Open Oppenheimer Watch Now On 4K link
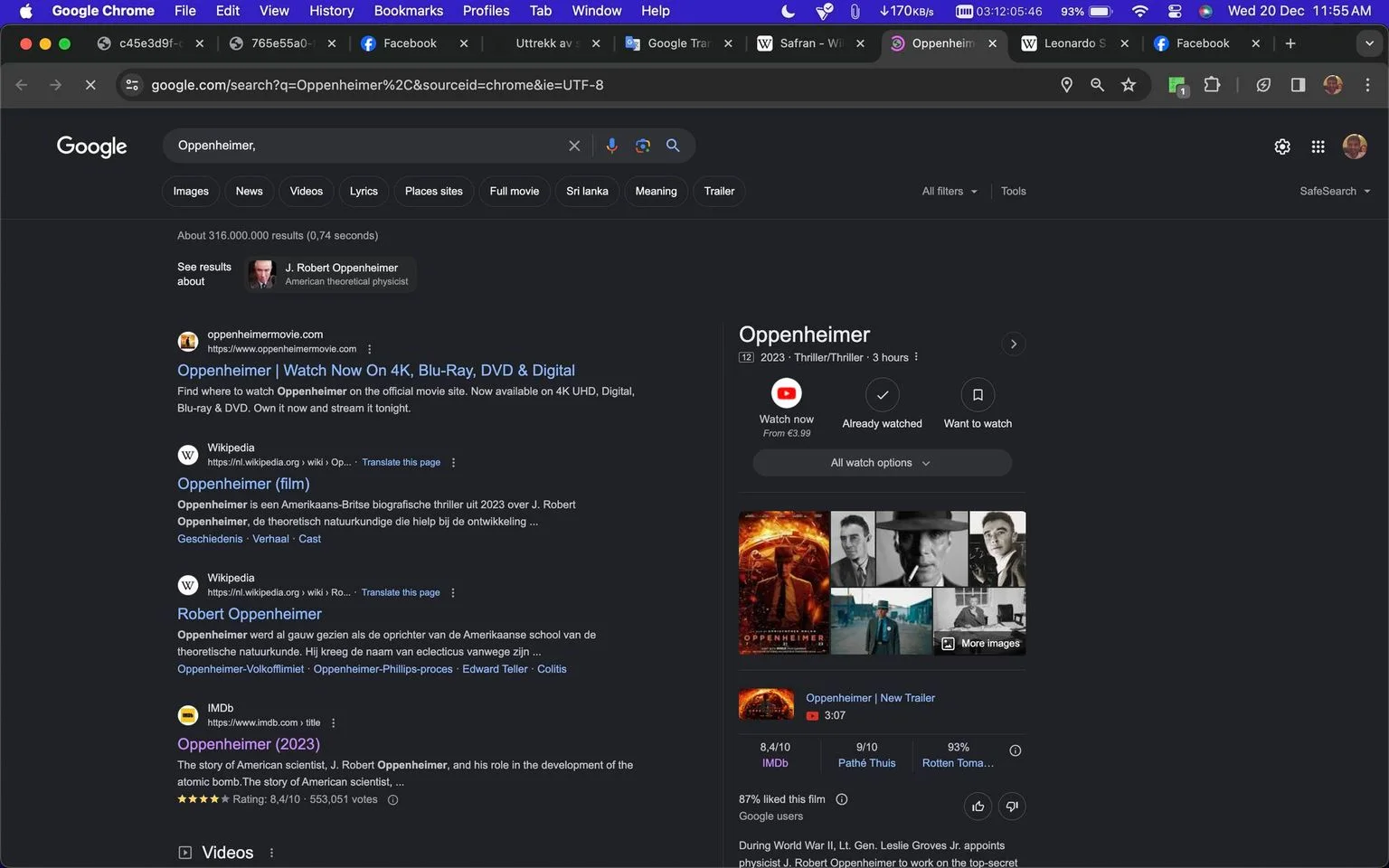The width and height of the screenshot is (1389, 868). [x=376, y=371]
